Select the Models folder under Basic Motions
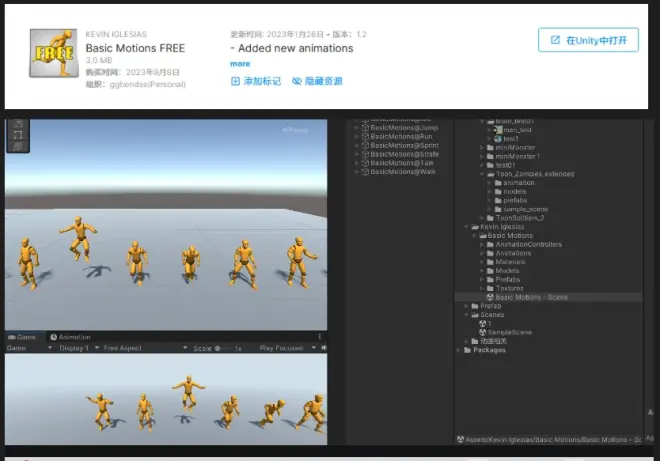The image size is (660, 461). [503, 271]
